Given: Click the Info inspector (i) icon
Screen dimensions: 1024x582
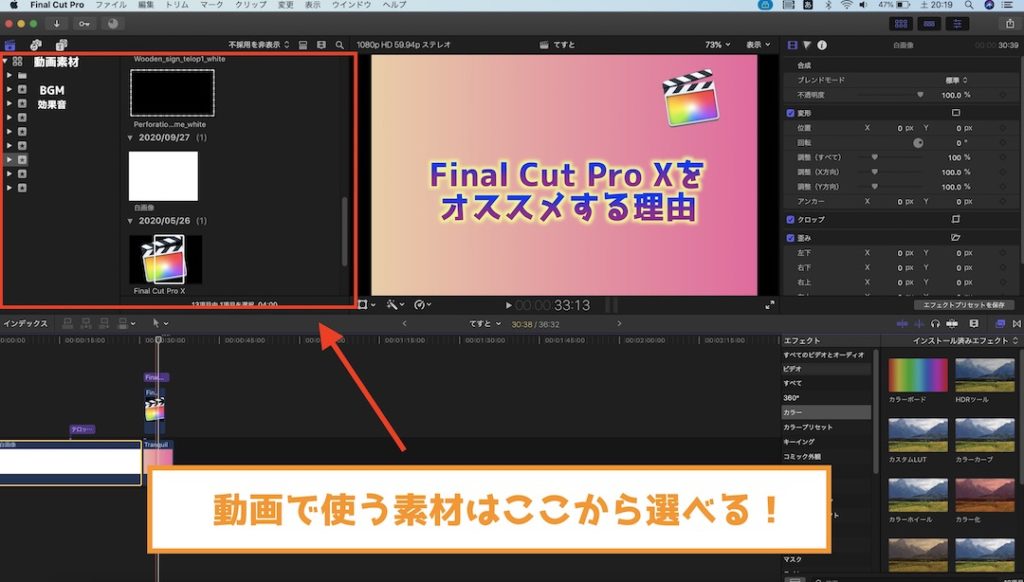Looking at the screenshot, I should tap(823, 45).
